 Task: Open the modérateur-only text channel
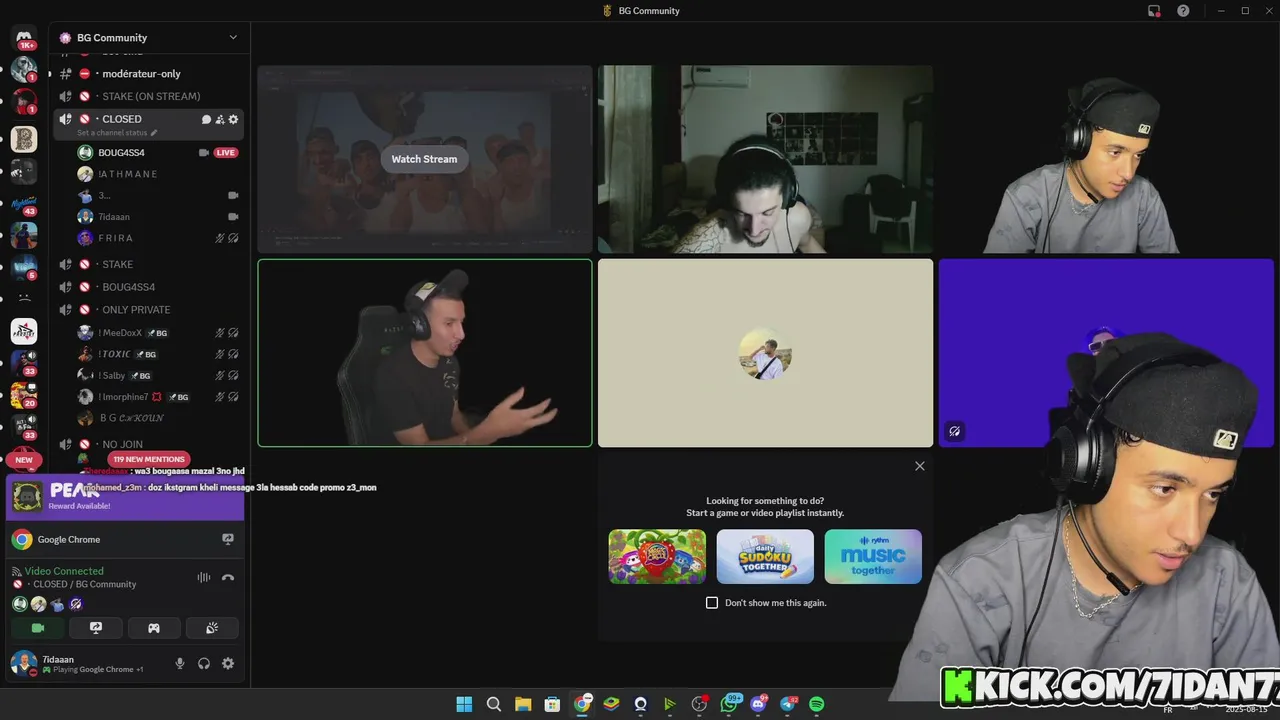click(x=149, y=74)
